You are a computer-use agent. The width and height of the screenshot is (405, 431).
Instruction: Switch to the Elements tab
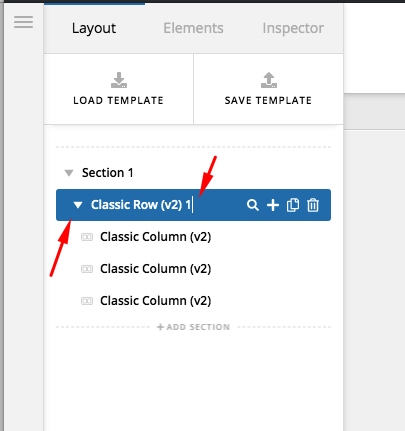pos(193,28)
